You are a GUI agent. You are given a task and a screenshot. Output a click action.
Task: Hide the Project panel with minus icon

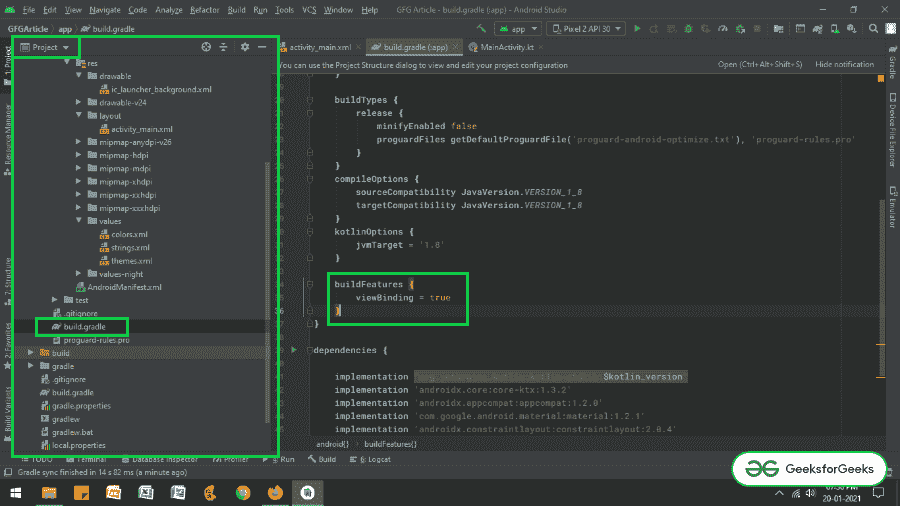click(x=262, y=47)
